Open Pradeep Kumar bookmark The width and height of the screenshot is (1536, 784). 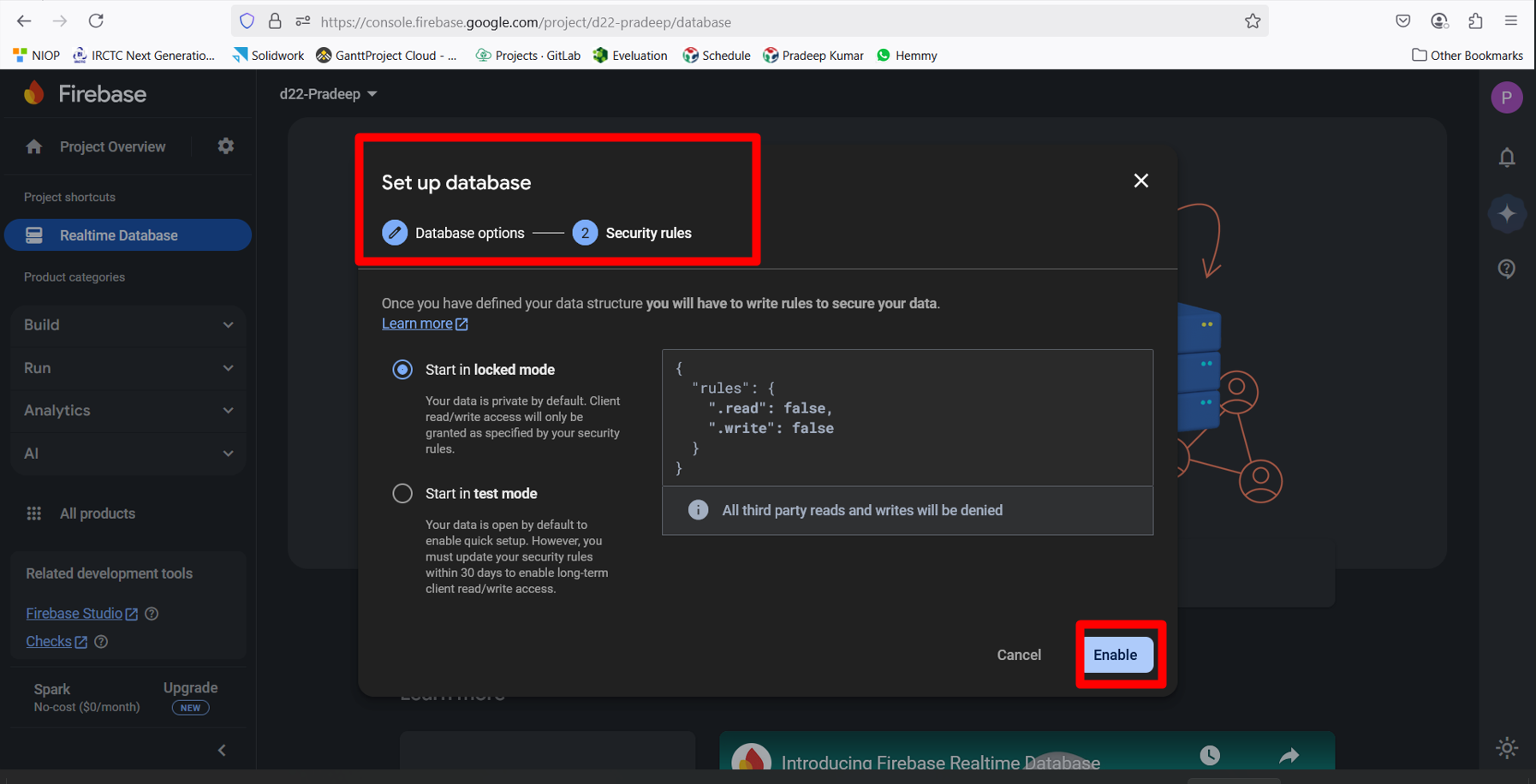click(813, 56)
